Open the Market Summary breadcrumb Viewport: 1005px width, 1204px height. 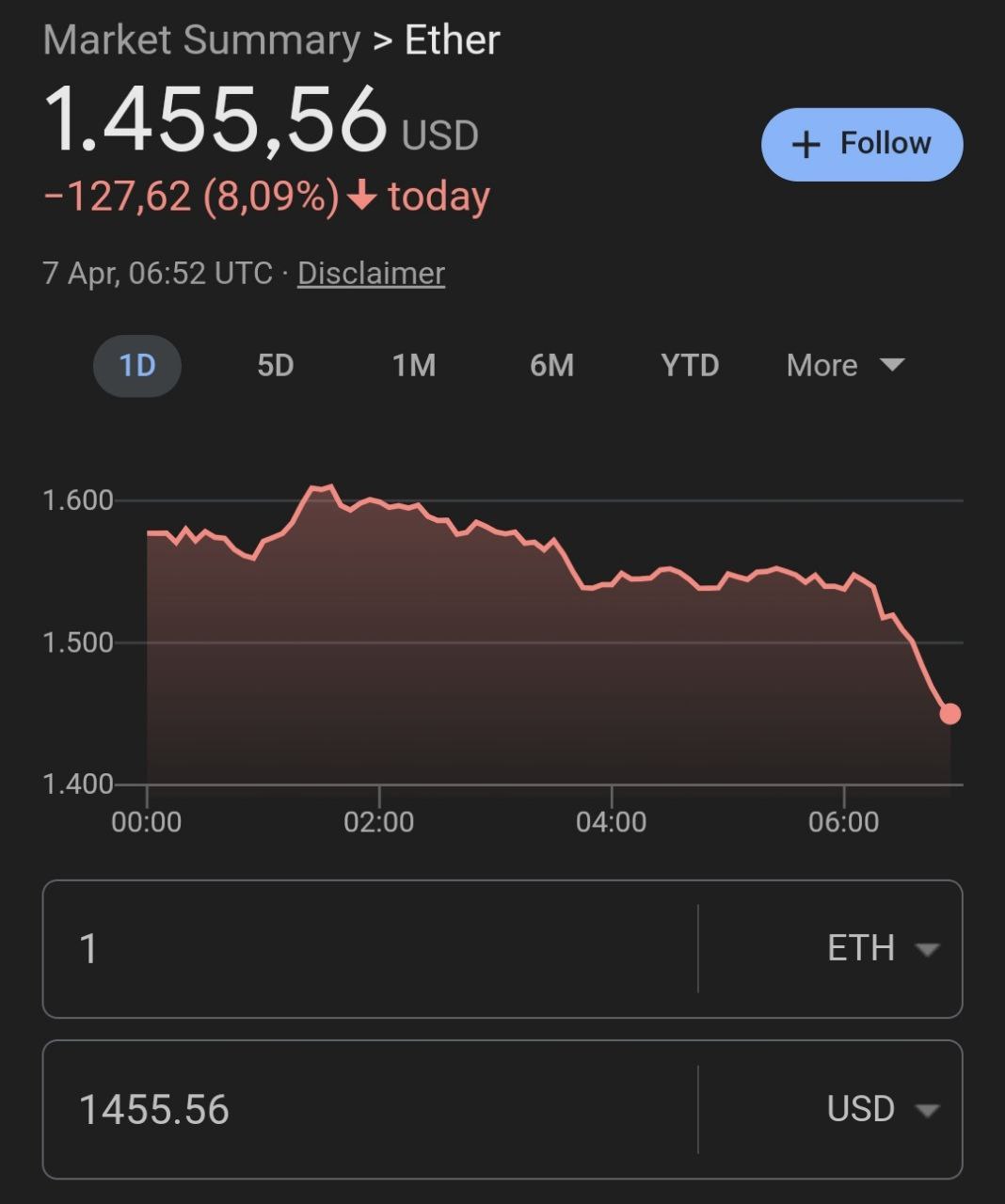pos(201,40)
